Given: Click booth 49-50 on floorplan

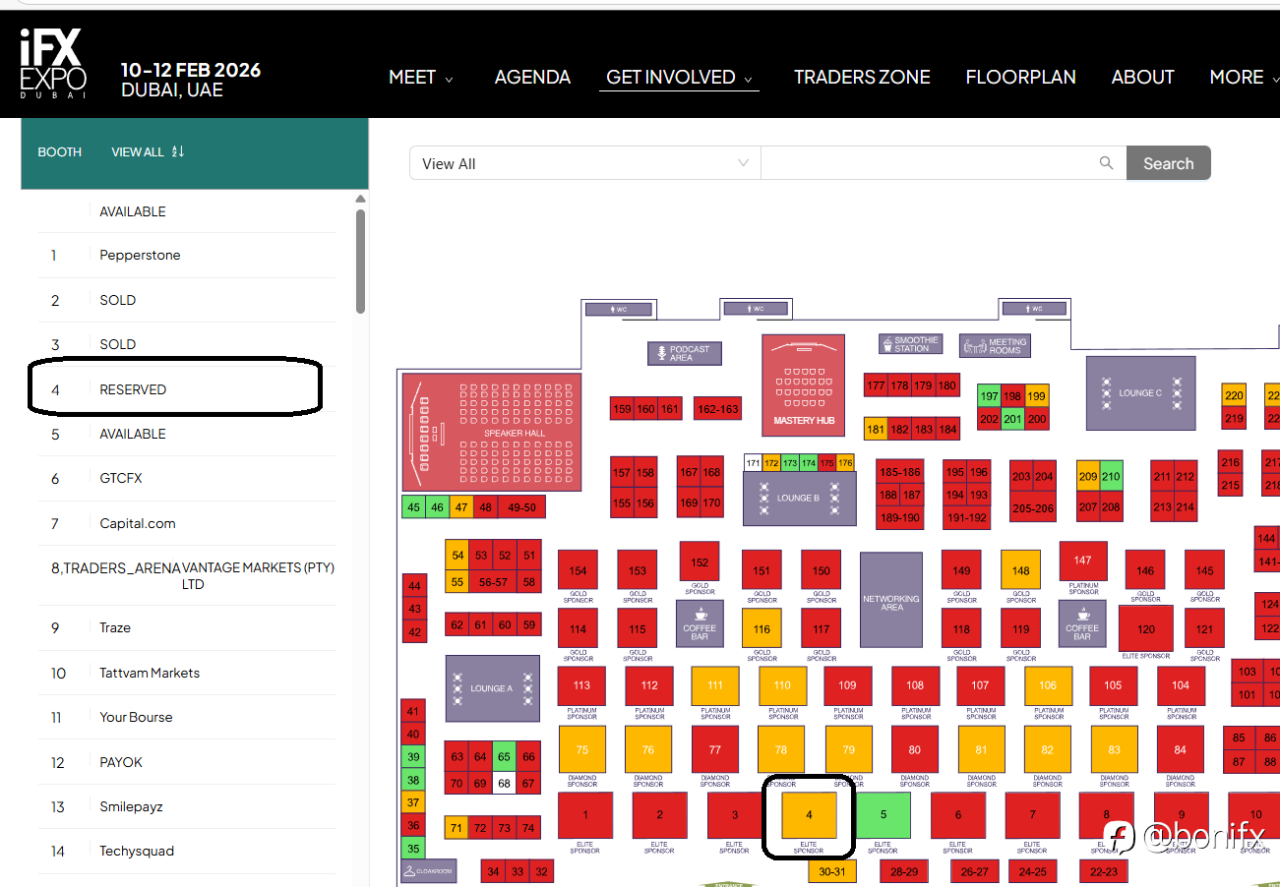Looking at the screenshot, I should (x=522, y=507).
